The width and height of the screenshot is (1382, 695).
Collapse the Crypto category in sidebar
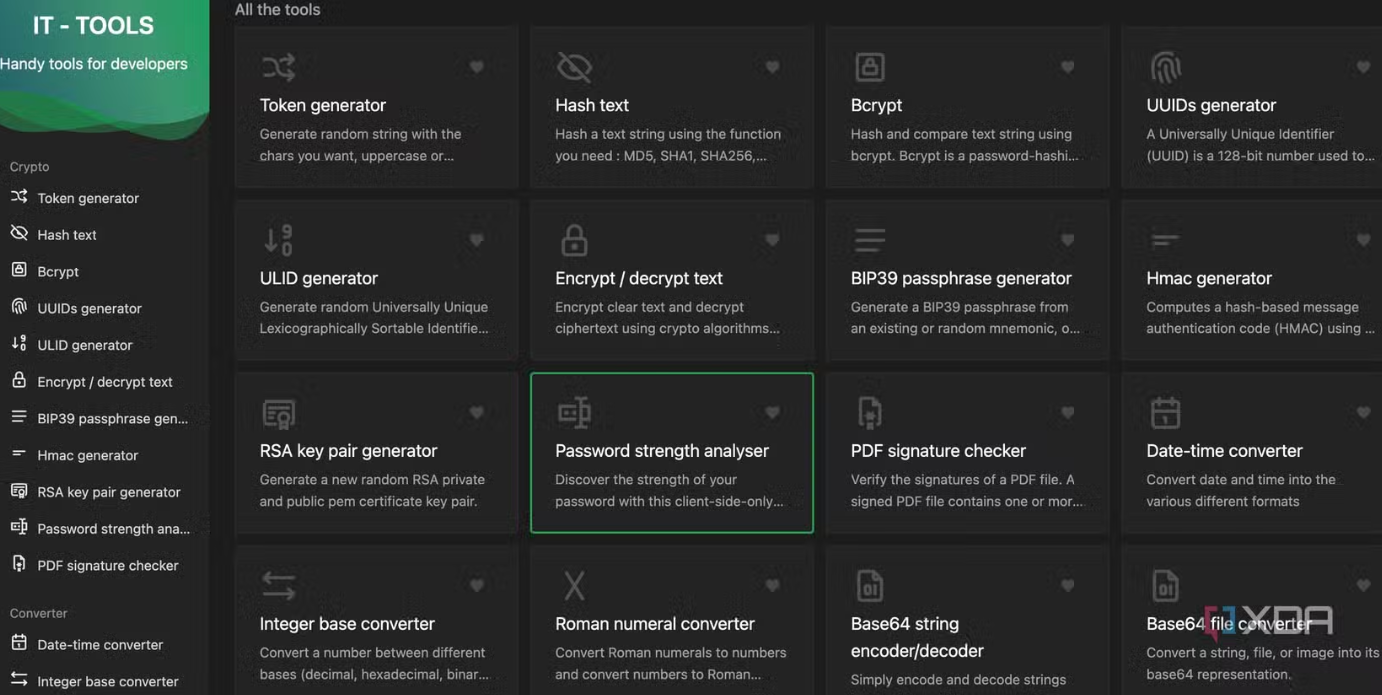pos(30,167)
